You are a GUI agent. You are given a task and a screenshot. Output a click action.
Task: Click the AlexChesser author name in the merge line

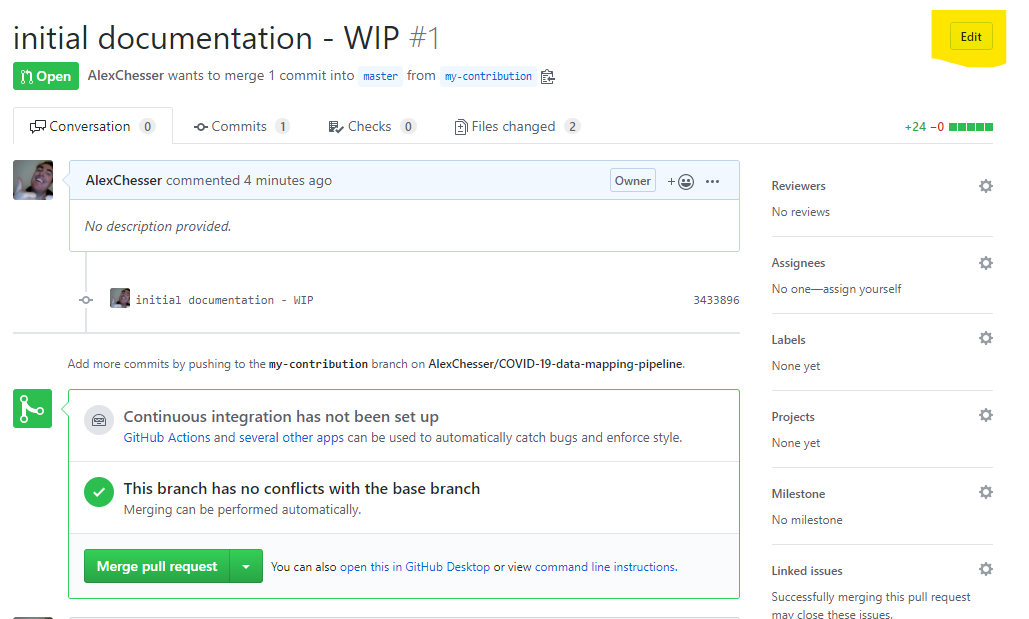(125, 75)
